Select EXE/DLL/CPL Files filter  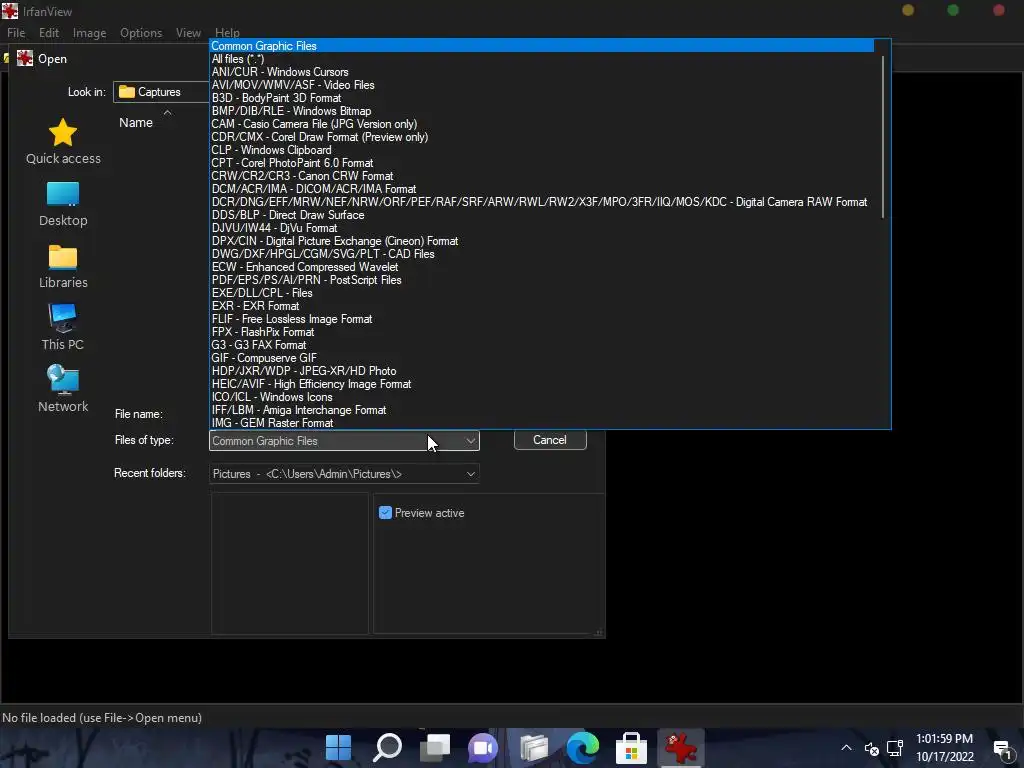(541, 293)
